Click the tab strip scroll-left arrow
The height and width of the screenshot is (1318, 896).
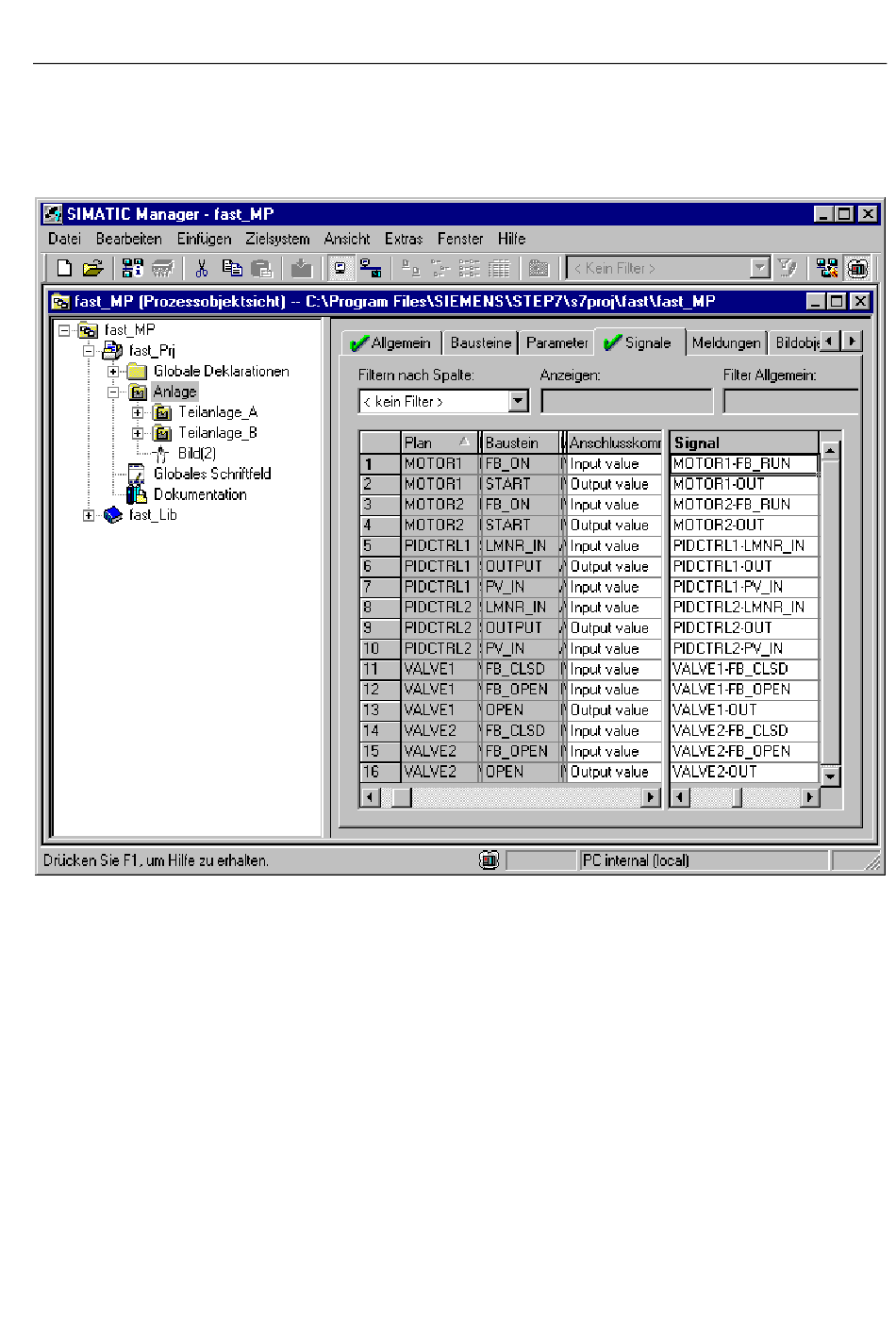[830, 341]
